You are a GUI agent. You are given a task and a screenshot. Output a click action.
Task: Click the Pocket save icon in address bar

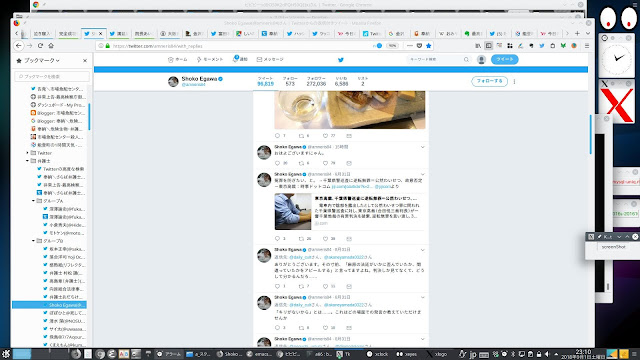(x=419, y=46)
